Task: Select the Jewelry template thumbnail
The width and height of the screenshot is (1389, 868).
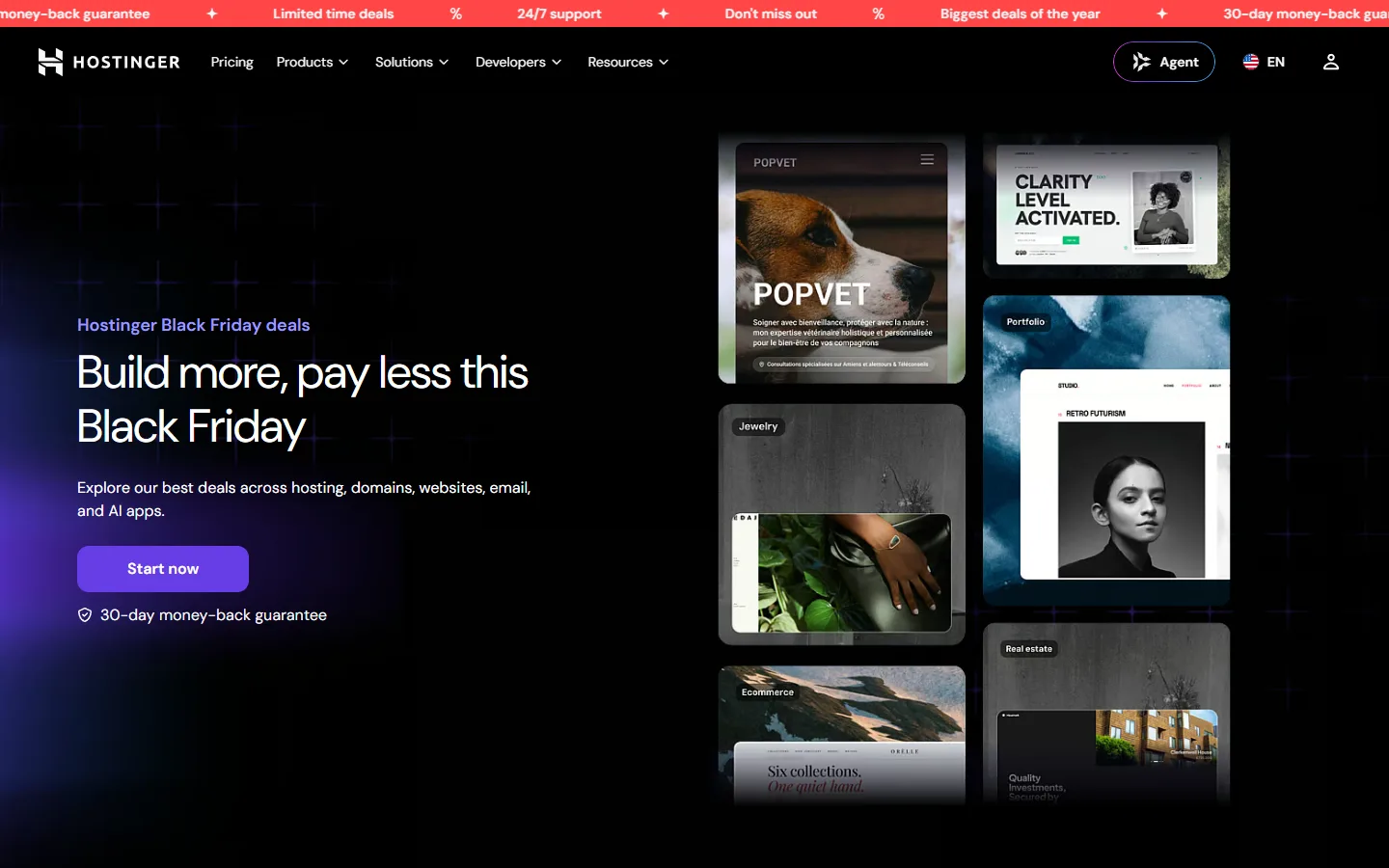Action: click(842, 525)
